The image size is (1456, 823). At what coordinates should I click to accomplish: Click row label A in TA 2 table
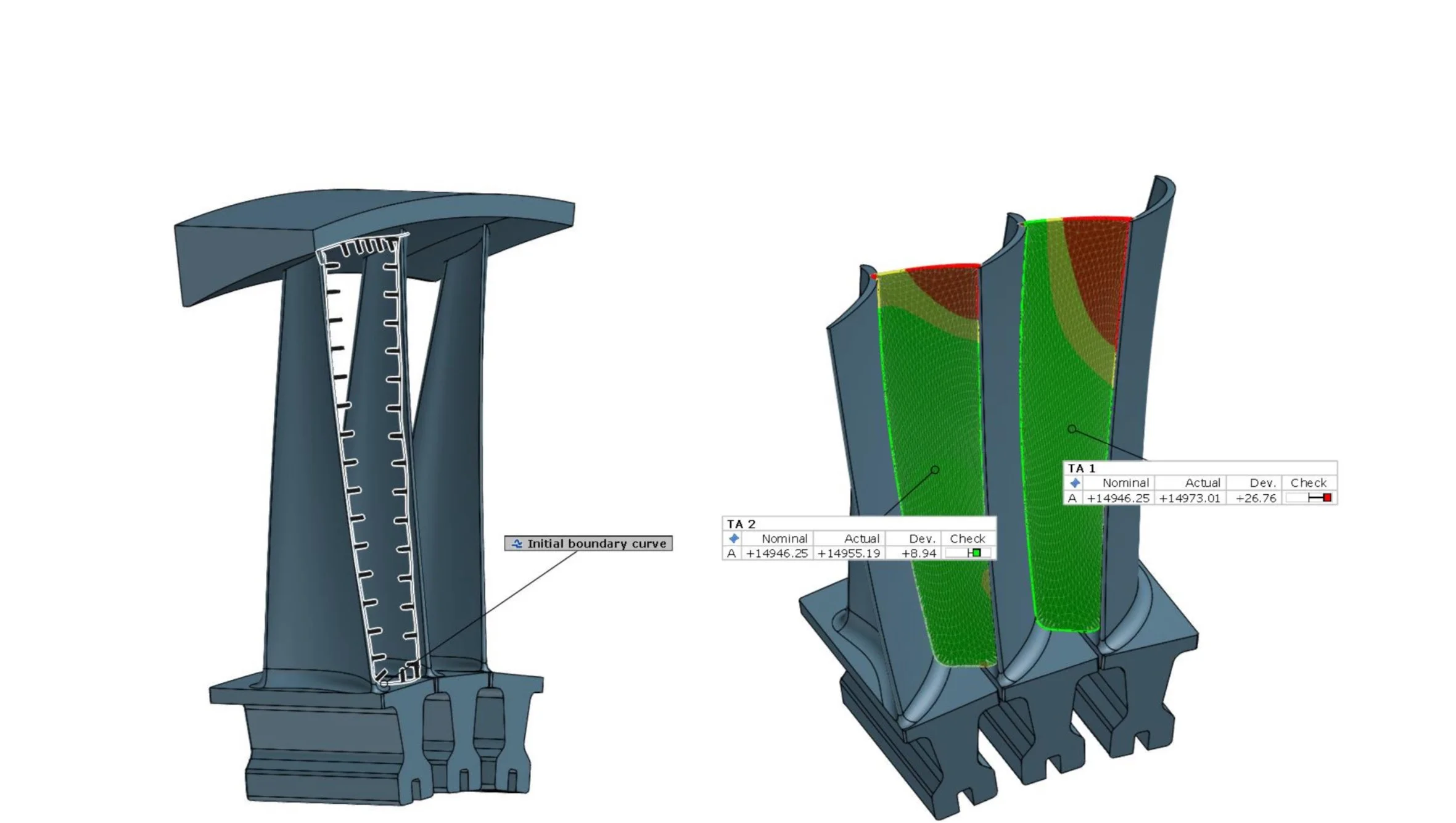coord(731,553)
